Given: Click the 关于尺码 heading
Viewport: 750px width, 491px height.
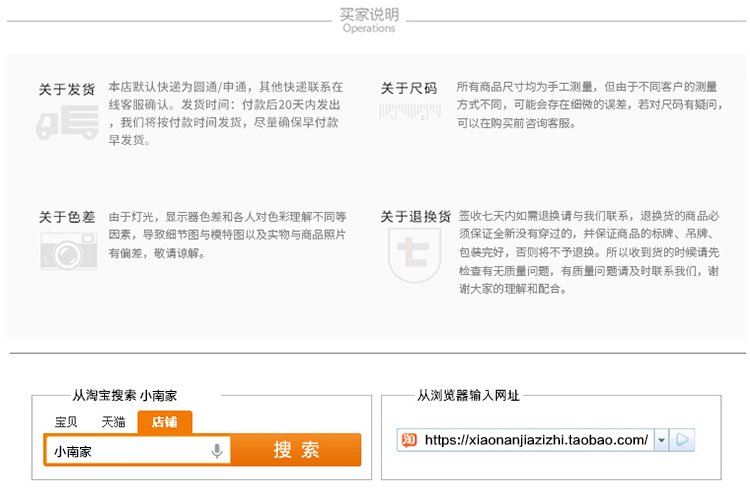Looking at the screenshot, I should 408,88.
